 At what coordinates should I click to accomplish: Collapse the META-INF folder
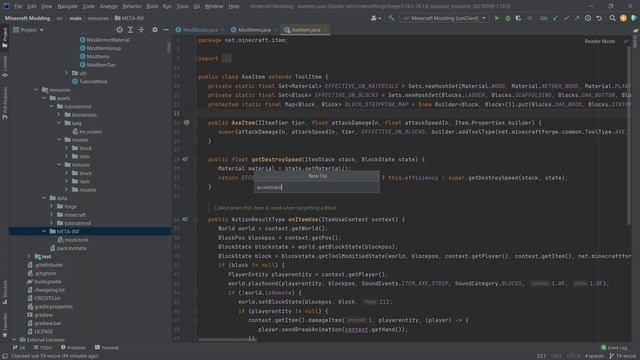(44, 231)
